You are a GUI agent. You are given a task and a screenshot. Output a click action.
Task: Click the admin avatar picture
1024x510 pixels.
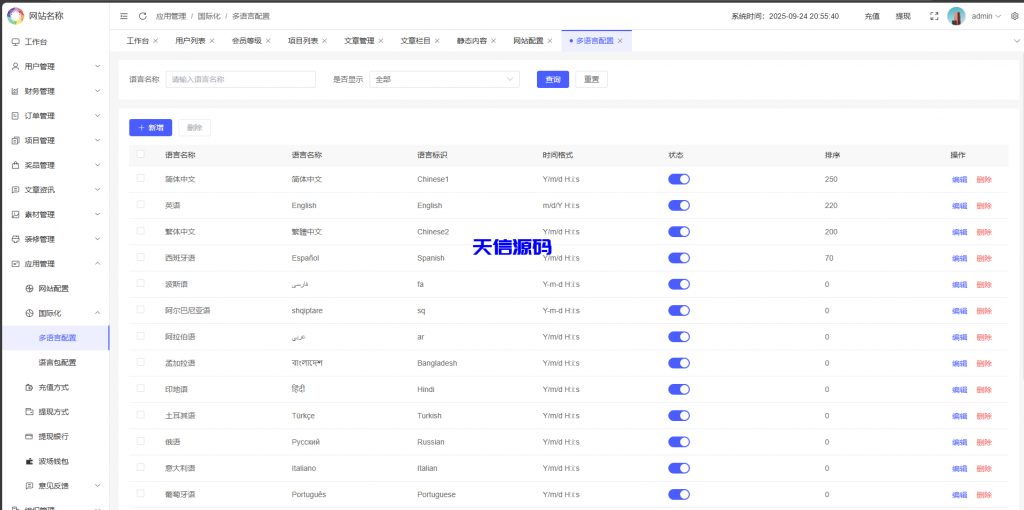(956, 16)
